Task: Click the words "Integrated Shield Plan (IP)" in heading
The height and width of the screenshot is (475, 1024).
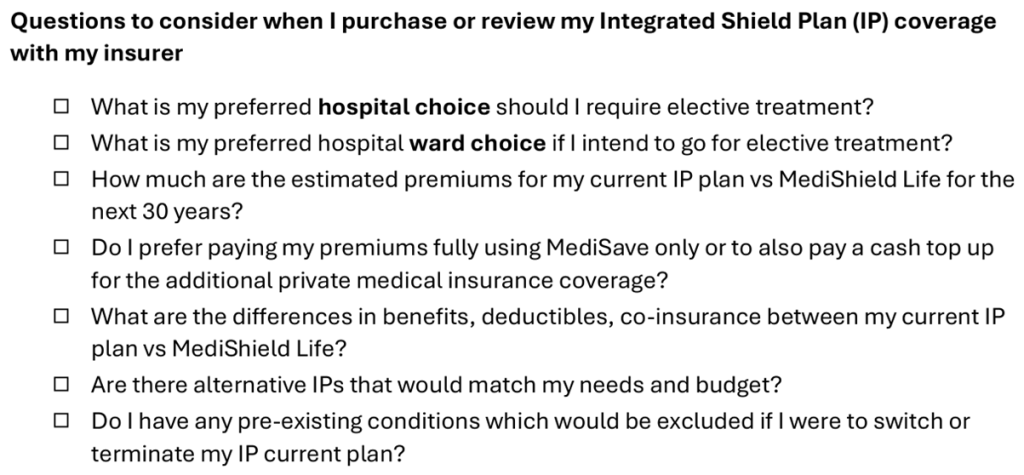Action: [x=745, y=21]
